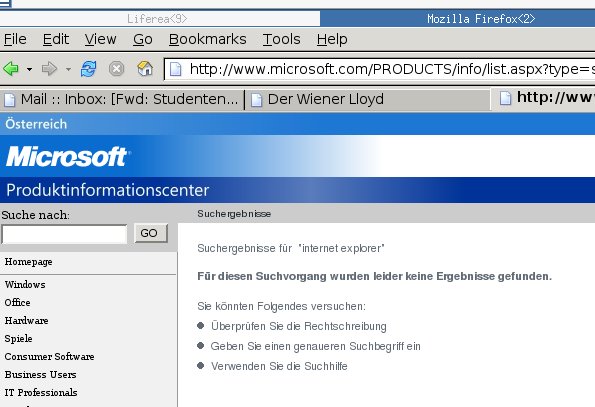Click the GO search button

click(151, 233)
